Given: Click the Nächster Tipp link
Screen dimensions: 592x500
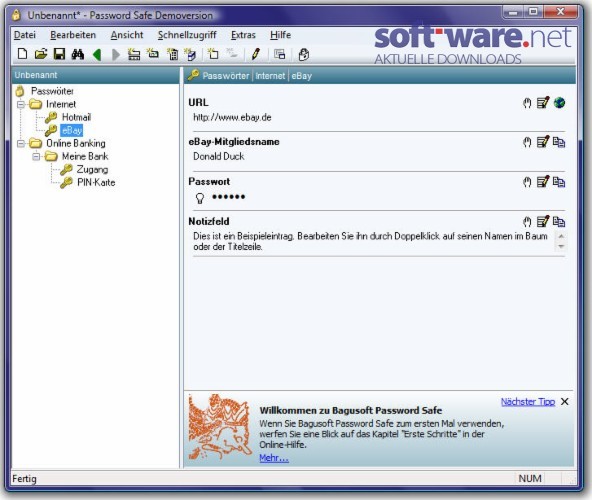Looking at the screenshot, I should [x=528, y=401].
